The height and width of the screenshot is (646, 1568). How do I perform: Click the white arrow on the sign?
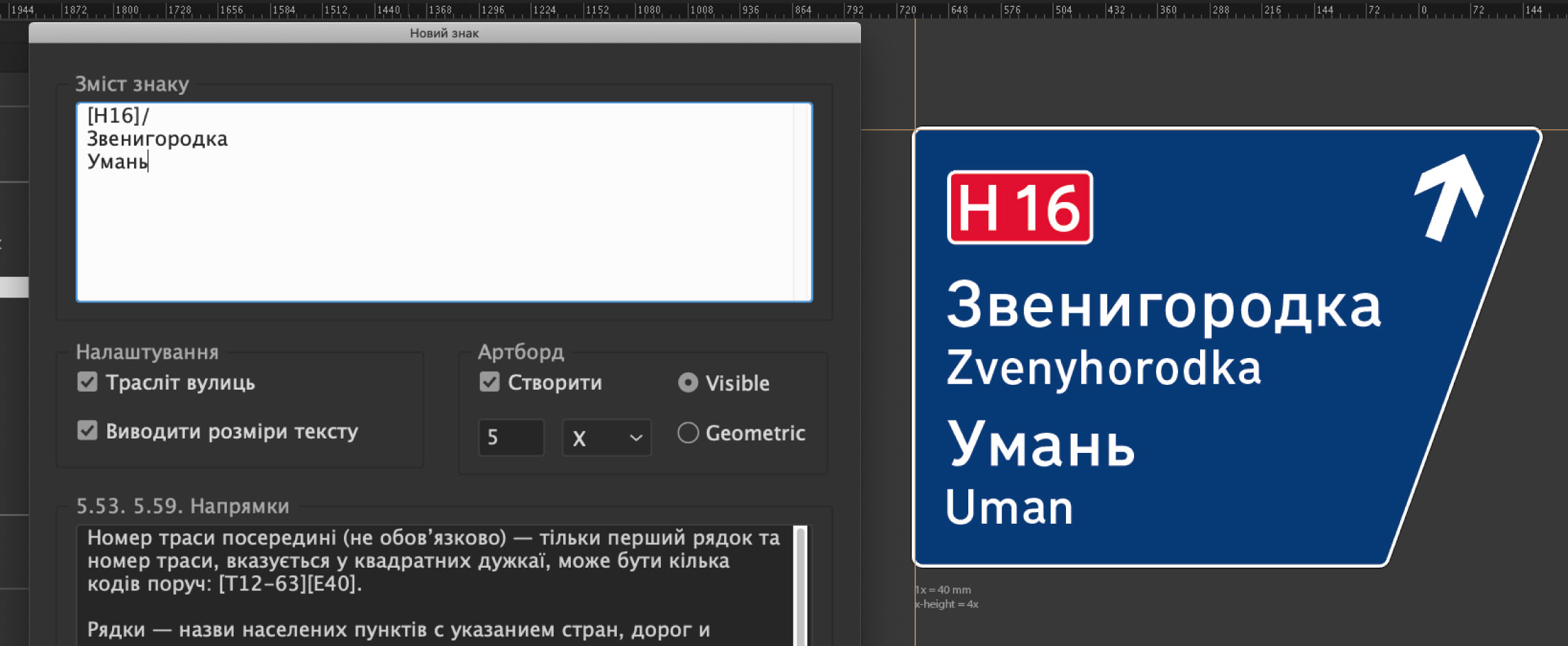pyautogui.click(x=1449, y=196)
